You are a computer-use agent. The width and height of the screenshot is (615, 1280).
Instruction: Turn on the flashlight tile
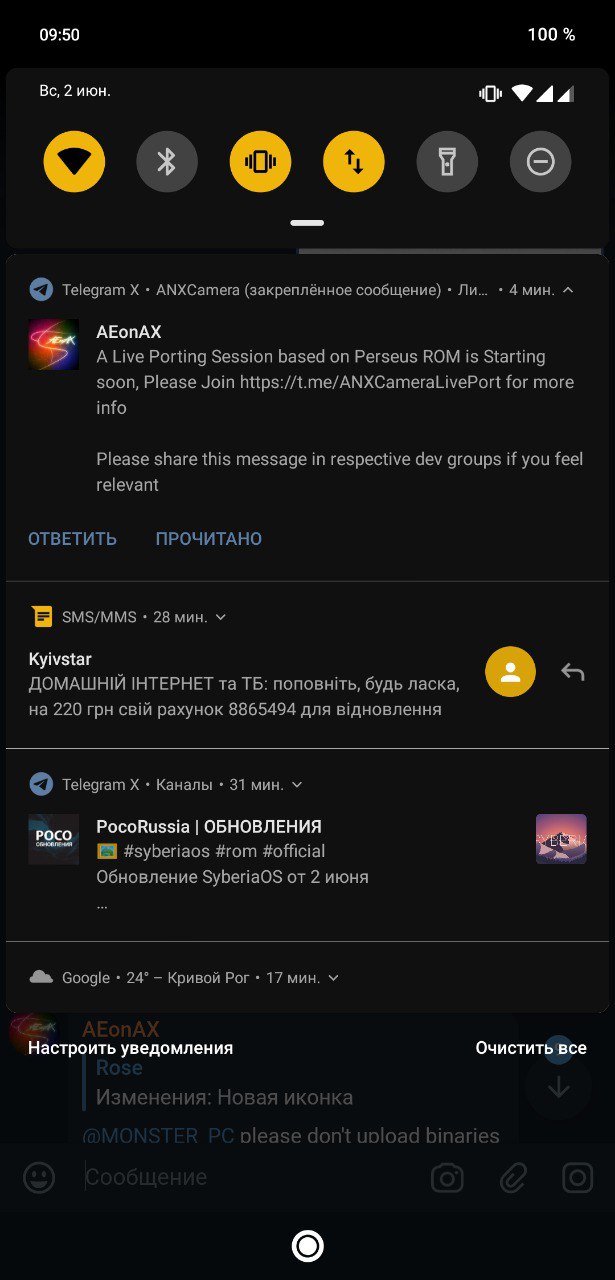coord(447,161)
